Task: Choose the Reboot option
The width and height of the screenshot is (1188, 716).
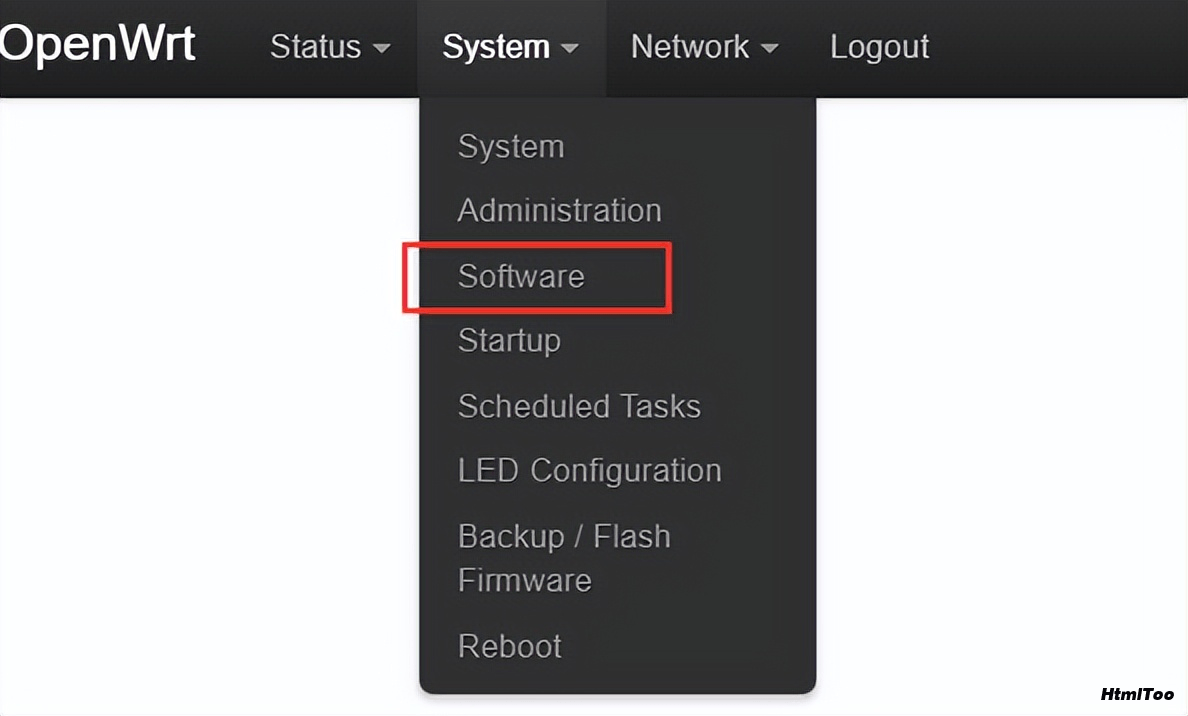Action: (x=510, y=646)
